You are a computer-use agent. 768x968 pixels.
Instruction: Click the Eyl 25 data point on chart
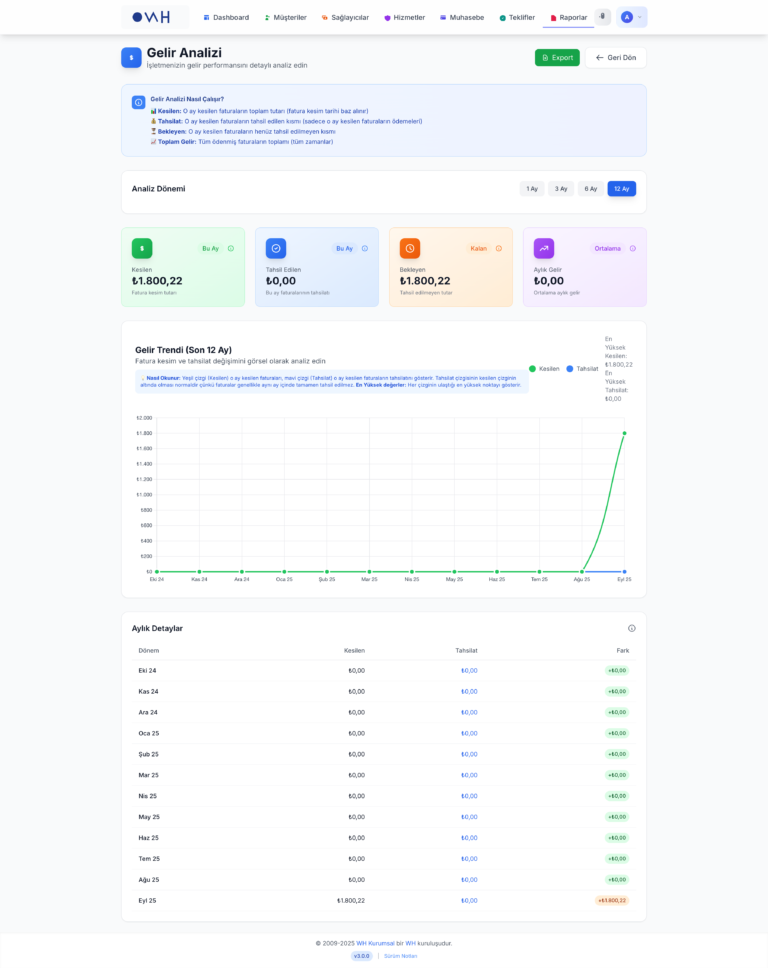click(624, 433)
